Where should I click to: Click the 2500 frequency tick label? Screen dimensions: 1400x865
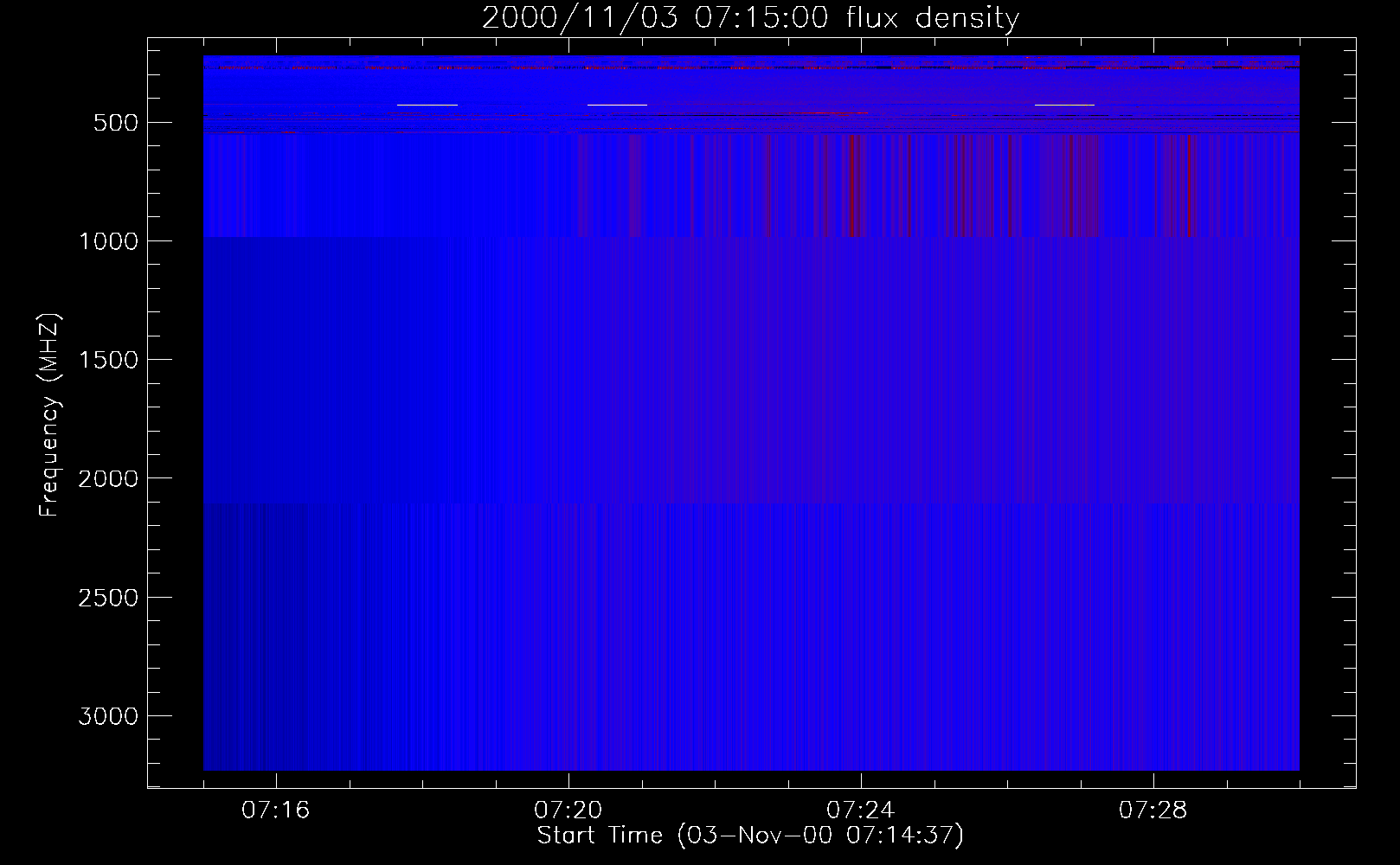[108, 598]
